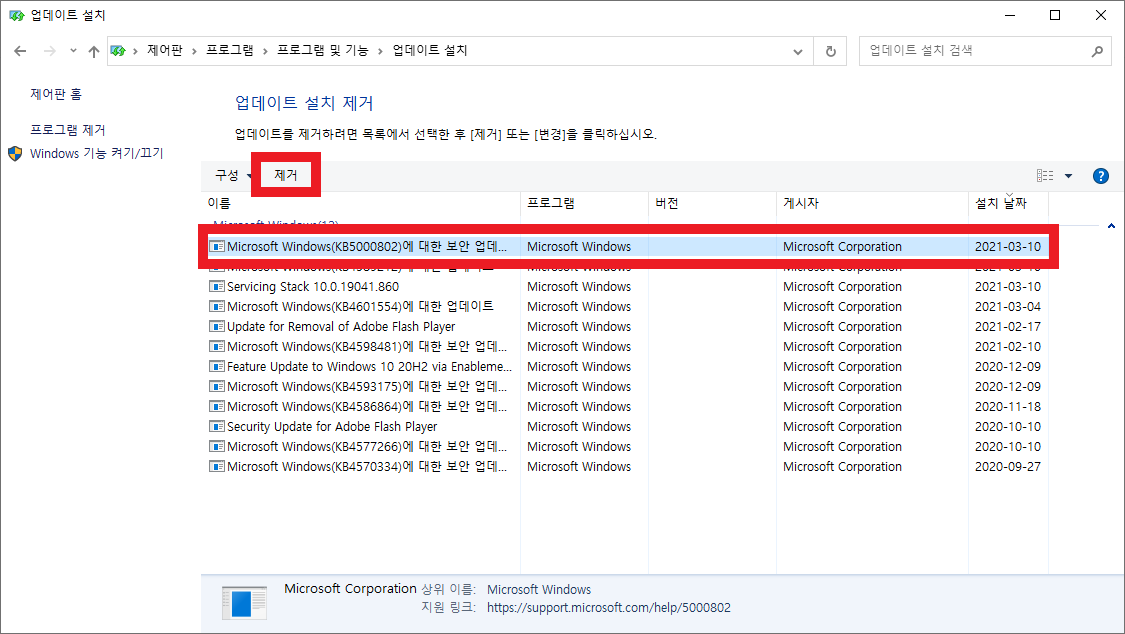The image size is (1125, 634).
Task: Select KB4586864 security update row
Action: tap(628, 407)
